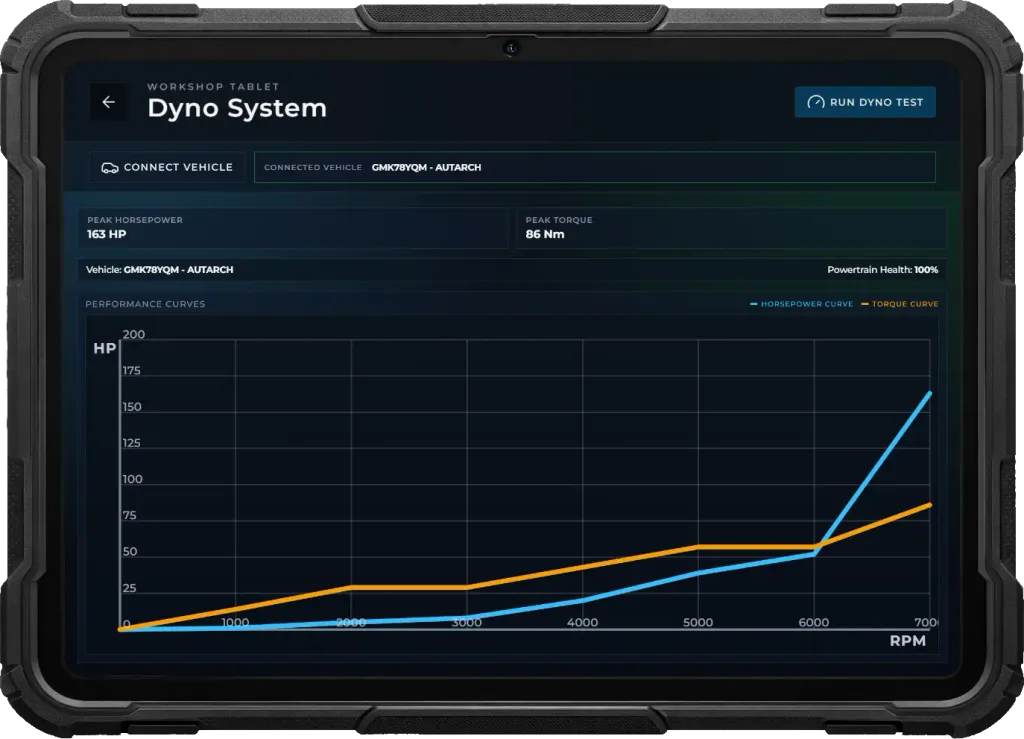
Task: Click the 175 HP axis label
Action: coord(132,371)
